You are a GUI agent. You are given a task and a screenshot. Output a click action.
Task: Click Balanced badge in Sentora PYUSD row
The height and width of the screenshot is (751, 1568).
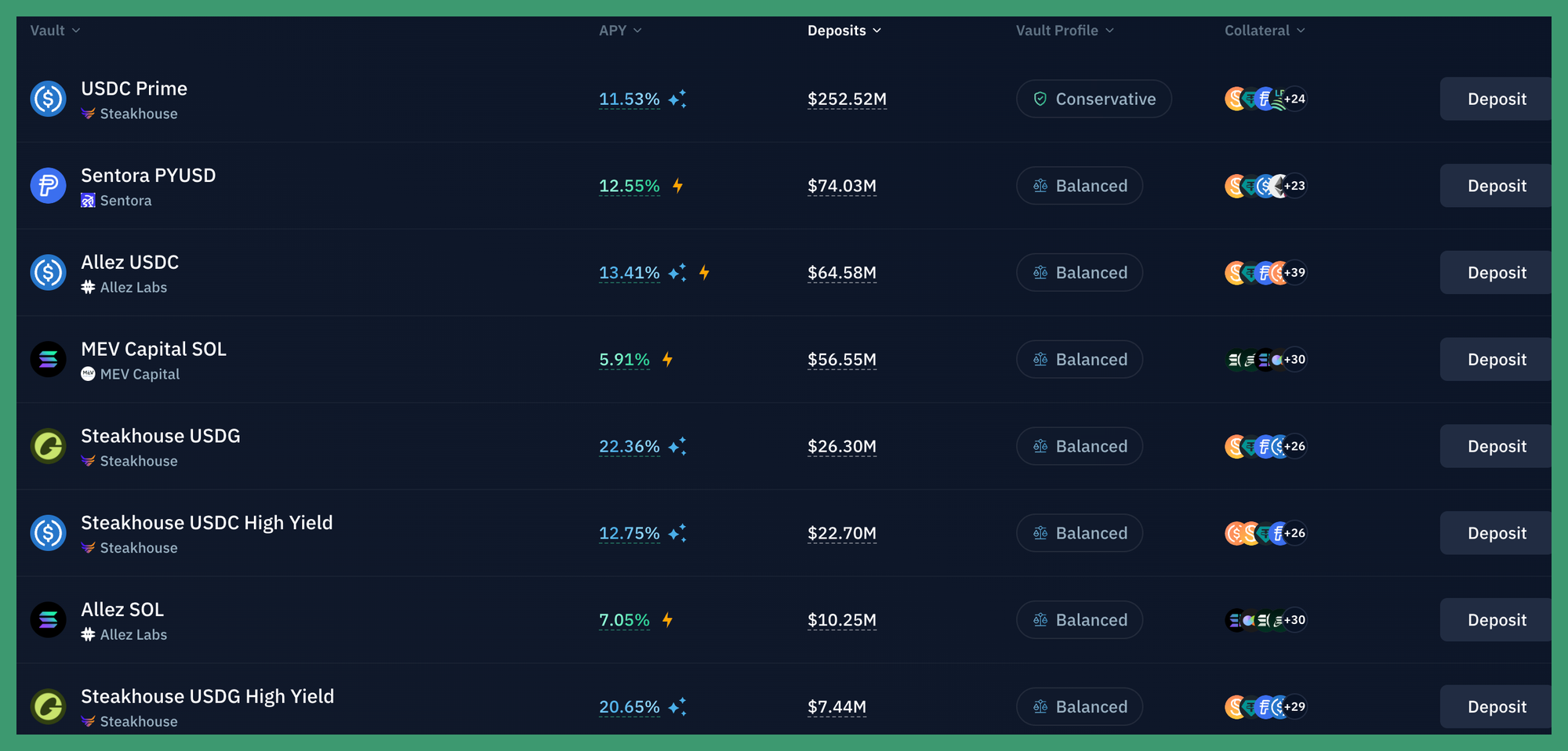[1080, 186]
